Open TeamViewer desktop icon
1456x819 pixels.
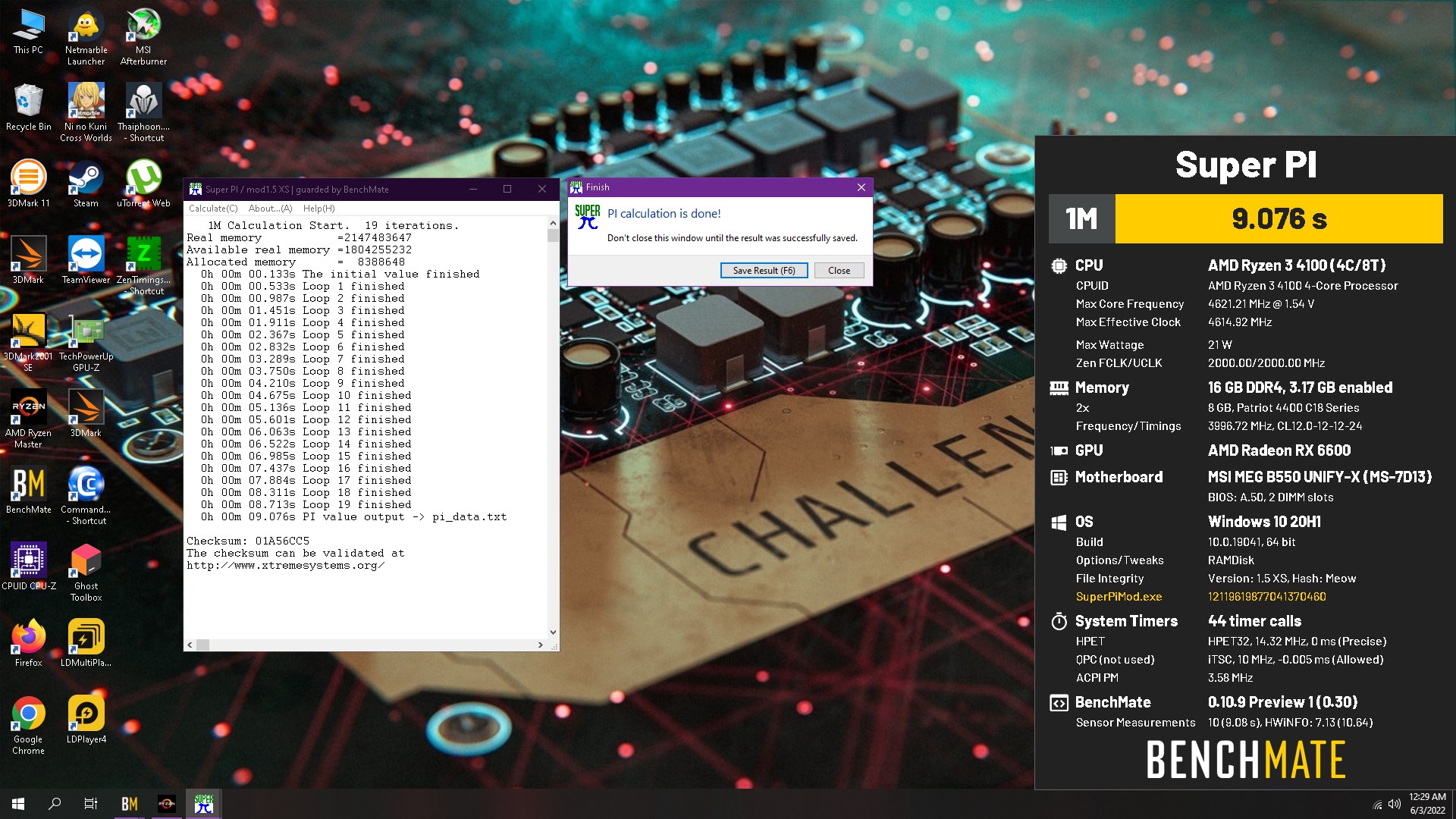tap(86, 261)
